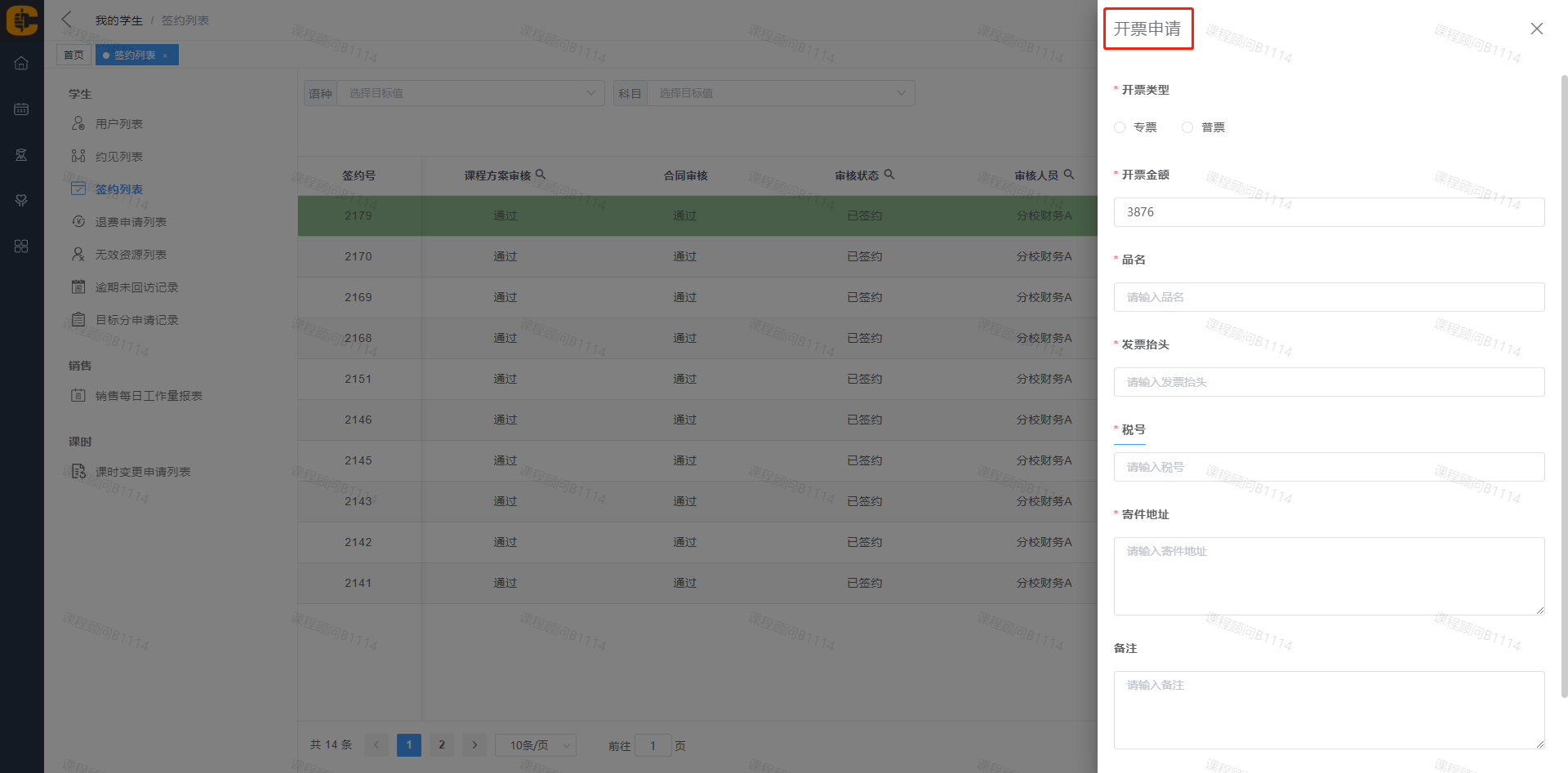This screenshot has height=773, width=1568.
Task: Focus the 发票抬头 input field
Action: pyautogui.click(x=1329, y=382)
